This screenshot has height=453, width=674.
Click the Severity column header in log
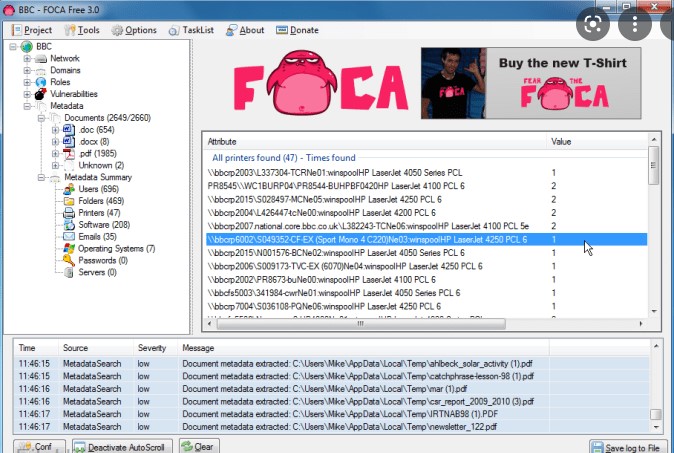(x=156, y=348)
